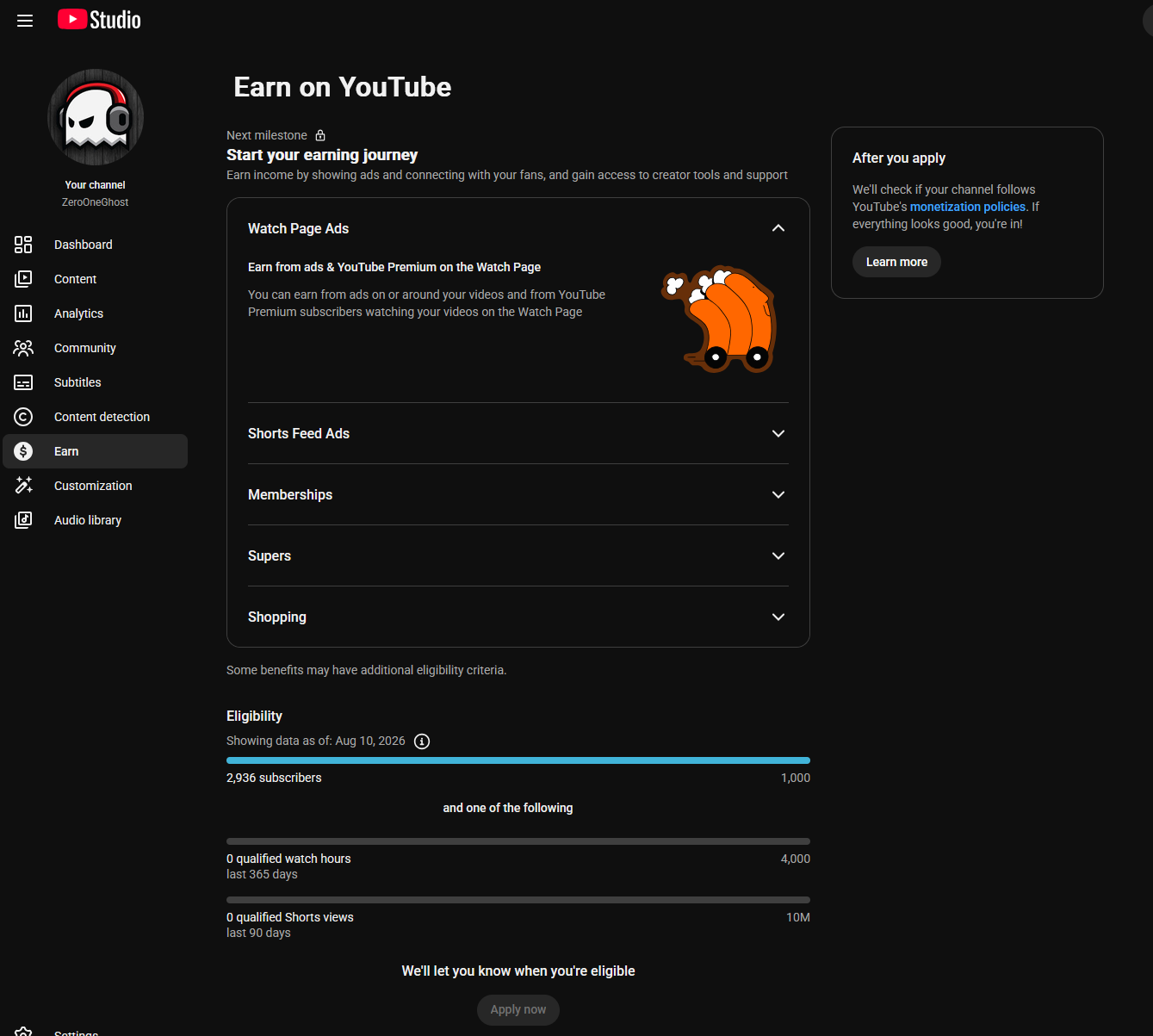The image size is (1153, 1036).
Task: Open the Content section
Action: tap(95, 279)
